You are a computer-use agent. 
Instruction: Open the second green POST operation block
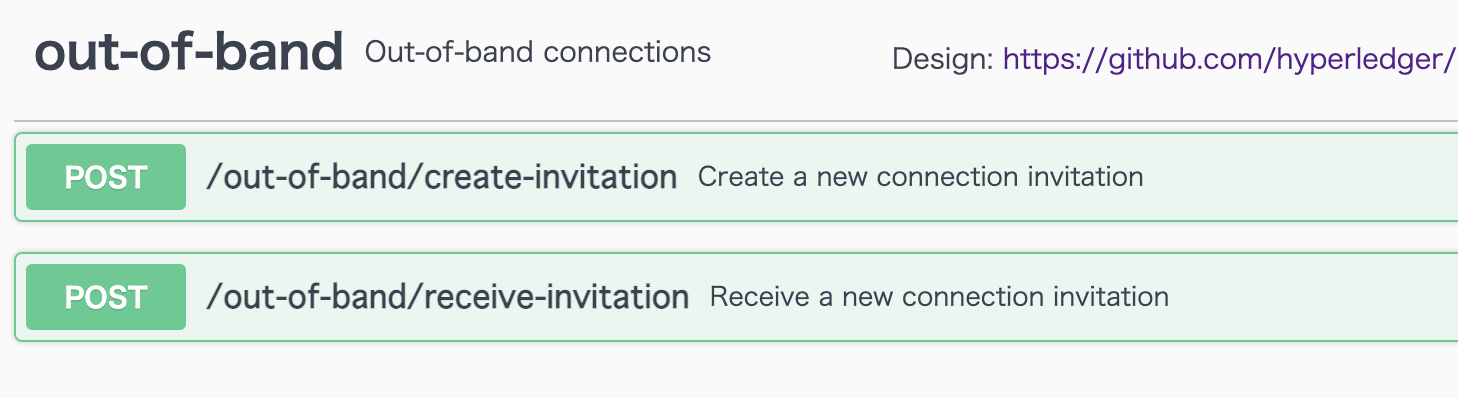point(736,297)
